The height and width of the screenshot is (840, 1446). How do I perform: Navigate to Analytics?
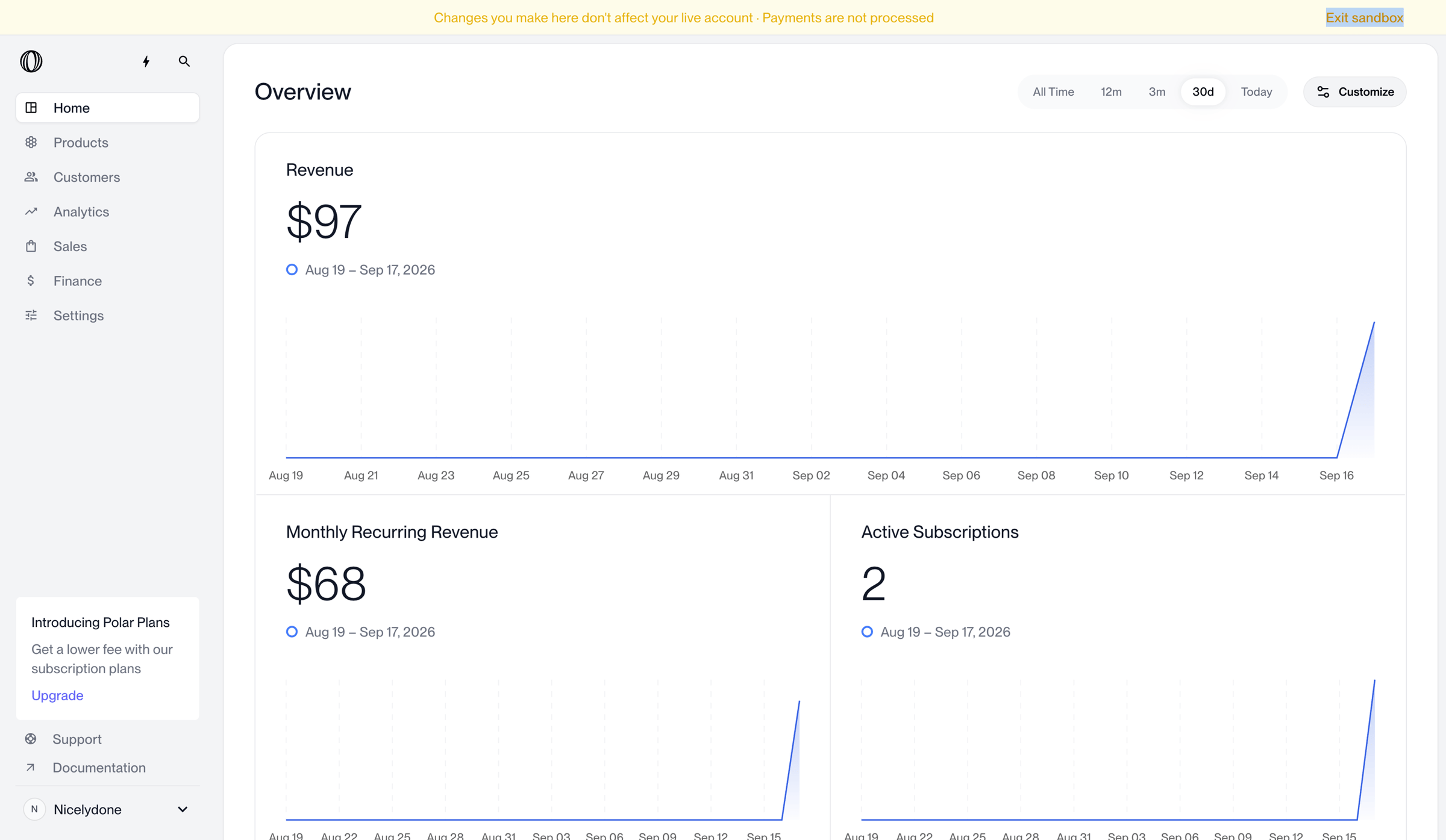click(108, 211)
